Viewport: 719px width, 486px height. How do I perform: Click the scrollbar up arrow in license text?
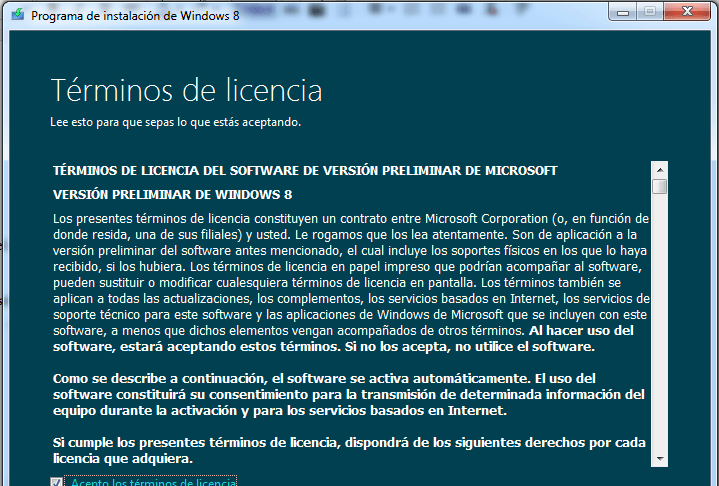[x=660, y=170]
